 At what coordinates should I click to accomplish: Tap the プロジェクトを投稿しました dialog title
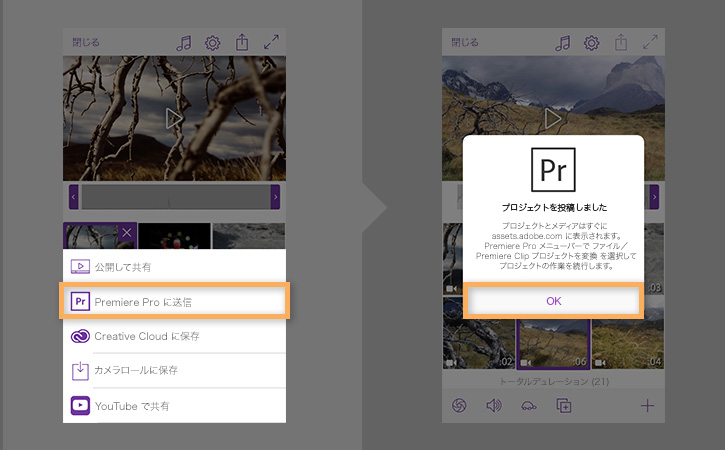coord(554,208)
